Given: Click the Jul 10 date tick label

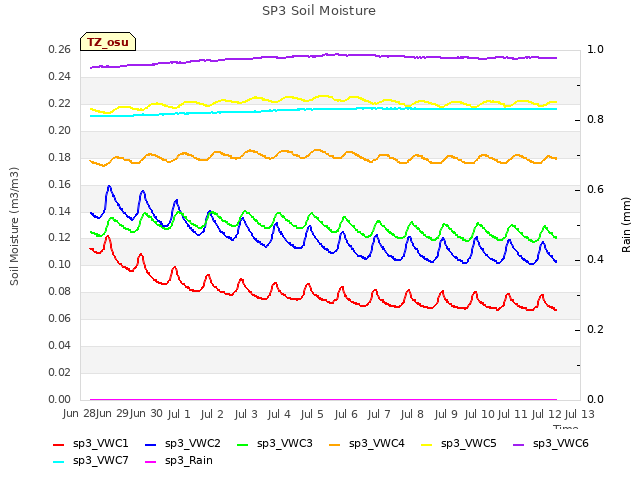Looking at the screenshot, I should tap(480, 414).
